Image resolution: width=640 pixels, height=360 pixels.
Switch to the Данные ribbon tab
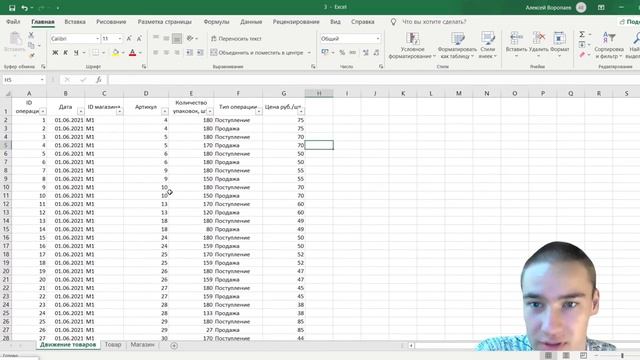pyautogui.click(x=251, y=22)
